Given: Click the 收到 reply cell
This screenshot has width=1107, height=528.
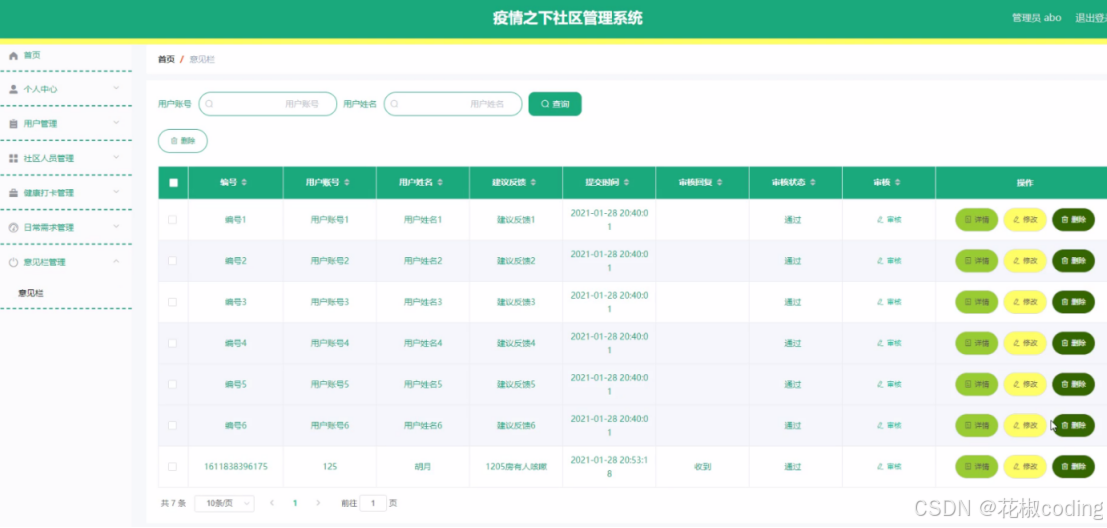Looking at the screenshot, I should [702, 467].
